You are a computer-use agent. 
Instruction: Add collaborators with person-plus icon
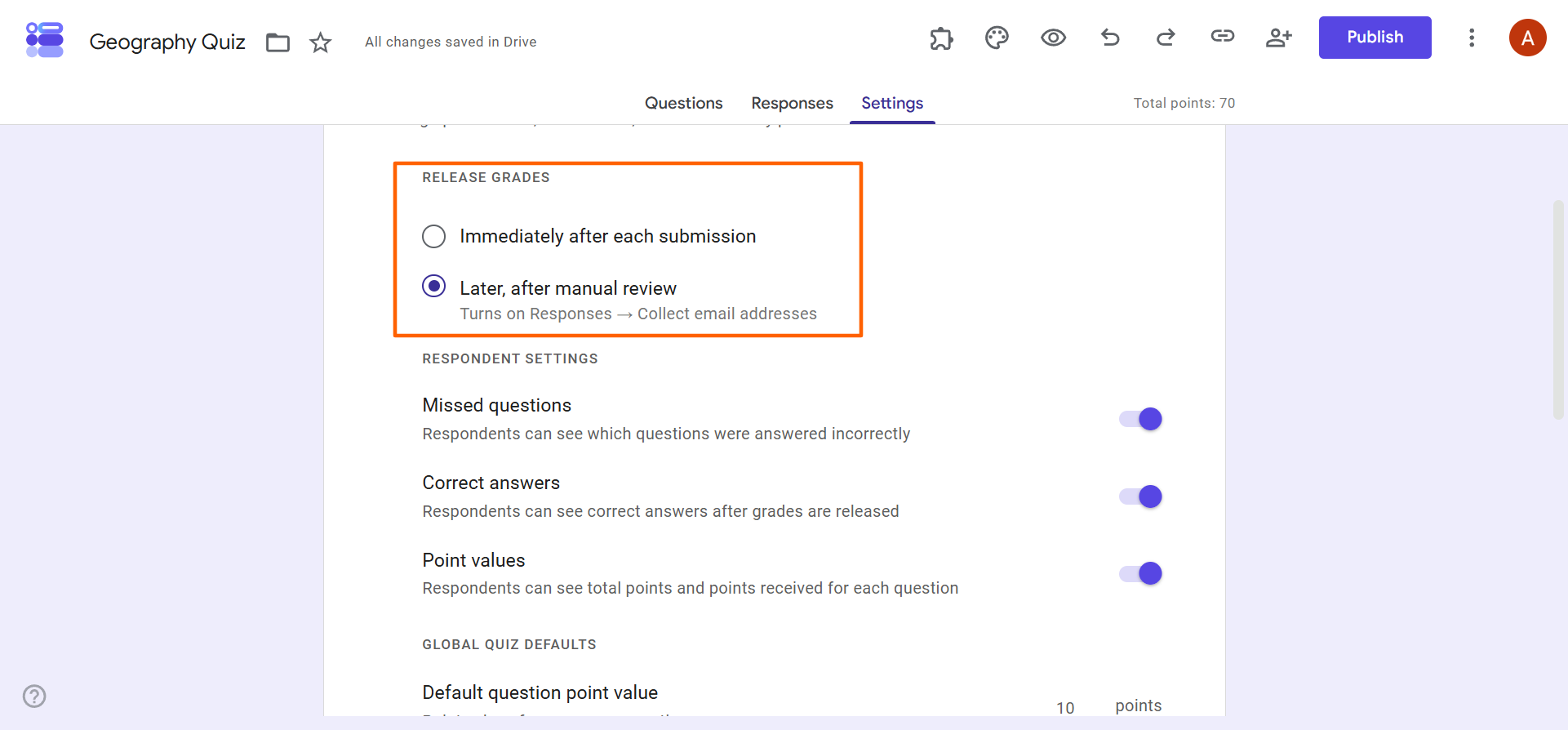click(x=1278, y=38)
